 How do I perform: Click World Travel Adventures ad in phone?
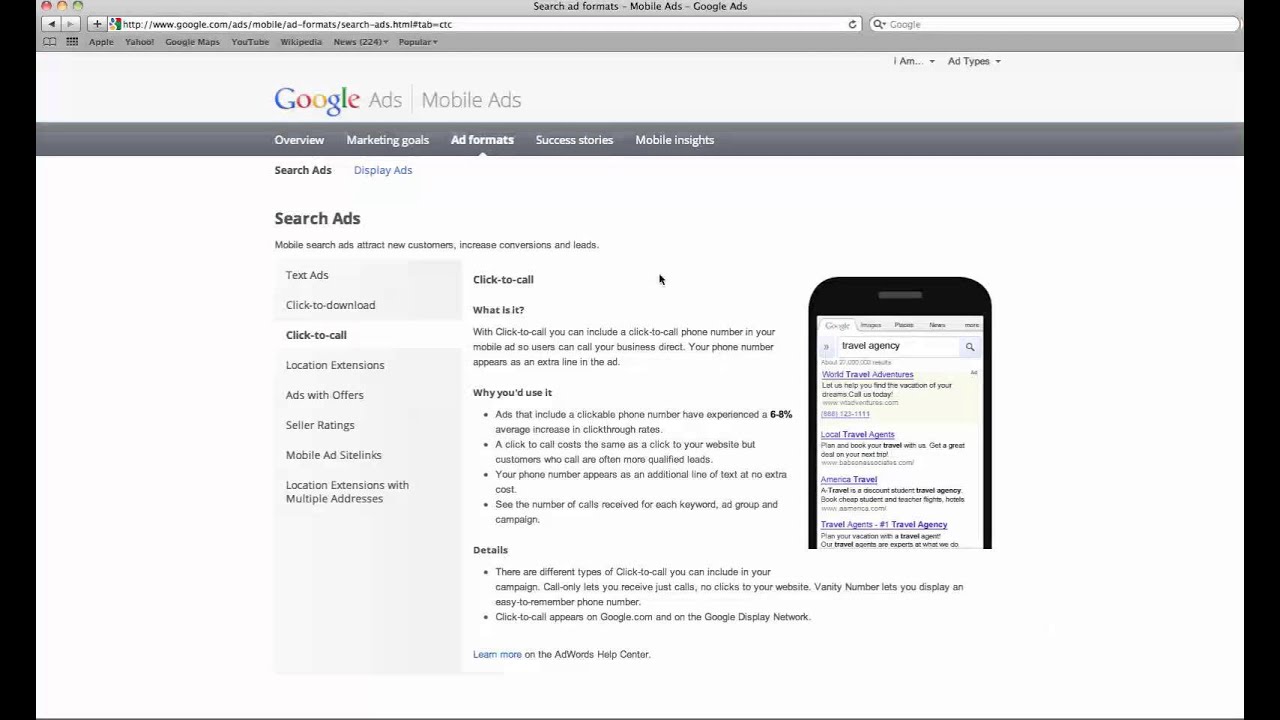click(x=867, y=374)
